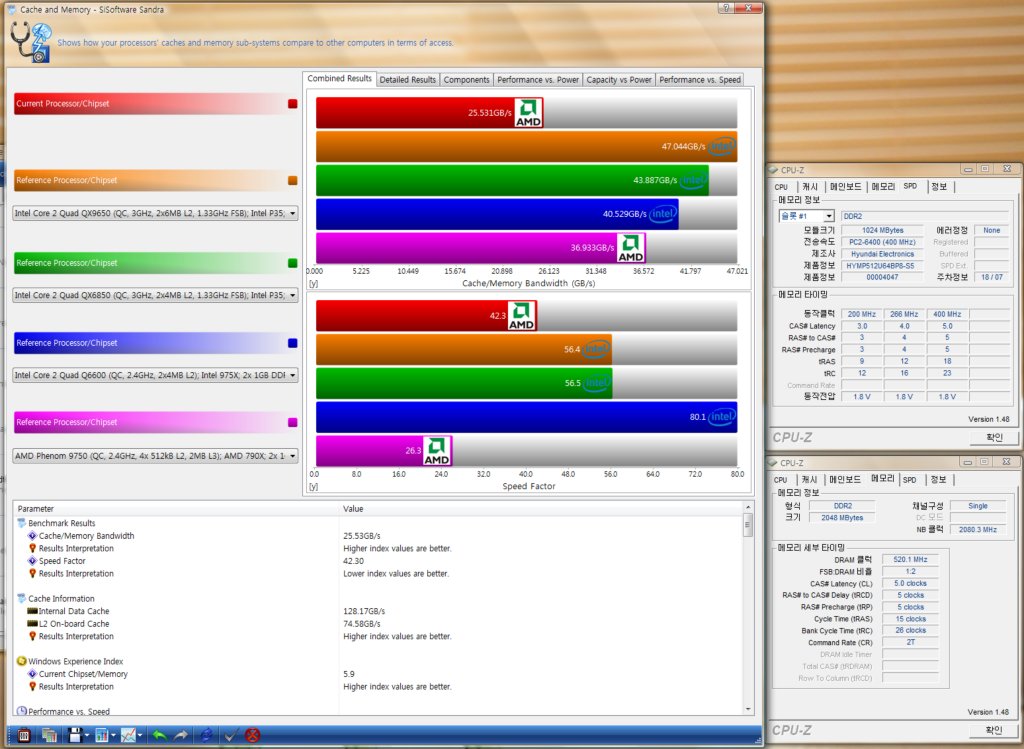Open the Intel Core 2 Quad QX6850 reference dropdown
The width and height of the screenshot is (1024, 749).
(x=155, y=295)
